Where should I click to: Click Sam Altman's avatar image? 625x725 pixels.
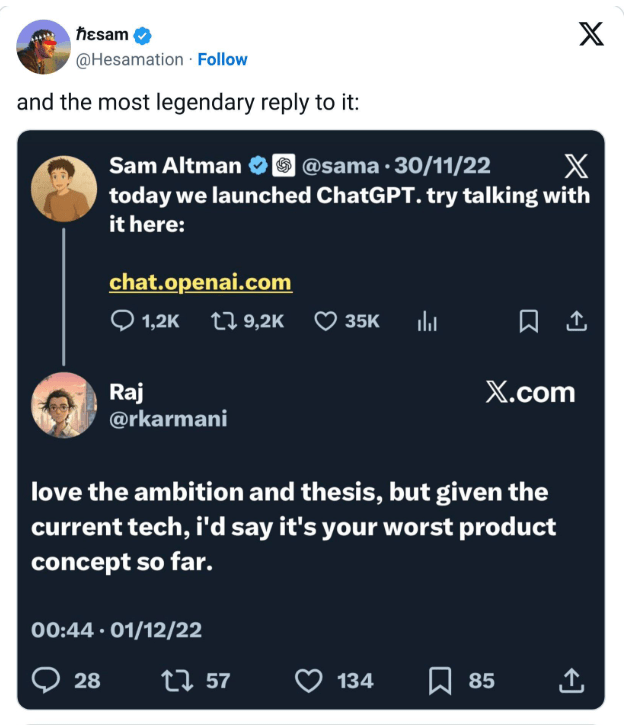tap(65, 187)
